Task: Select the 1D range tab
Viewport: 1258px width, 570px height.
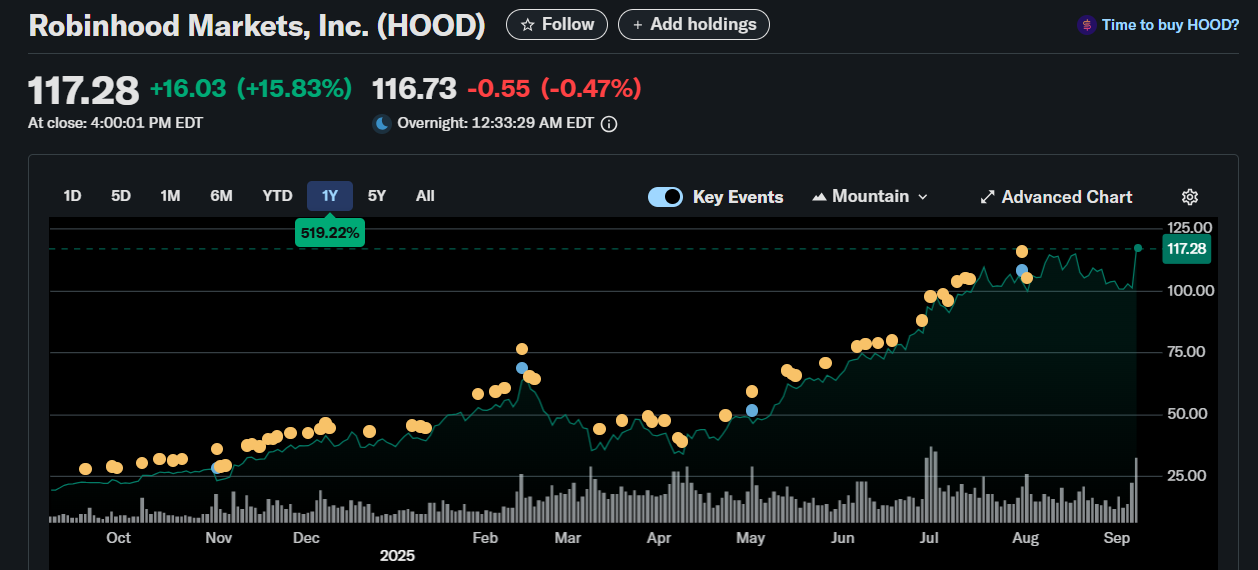Action: pos(72,196)
